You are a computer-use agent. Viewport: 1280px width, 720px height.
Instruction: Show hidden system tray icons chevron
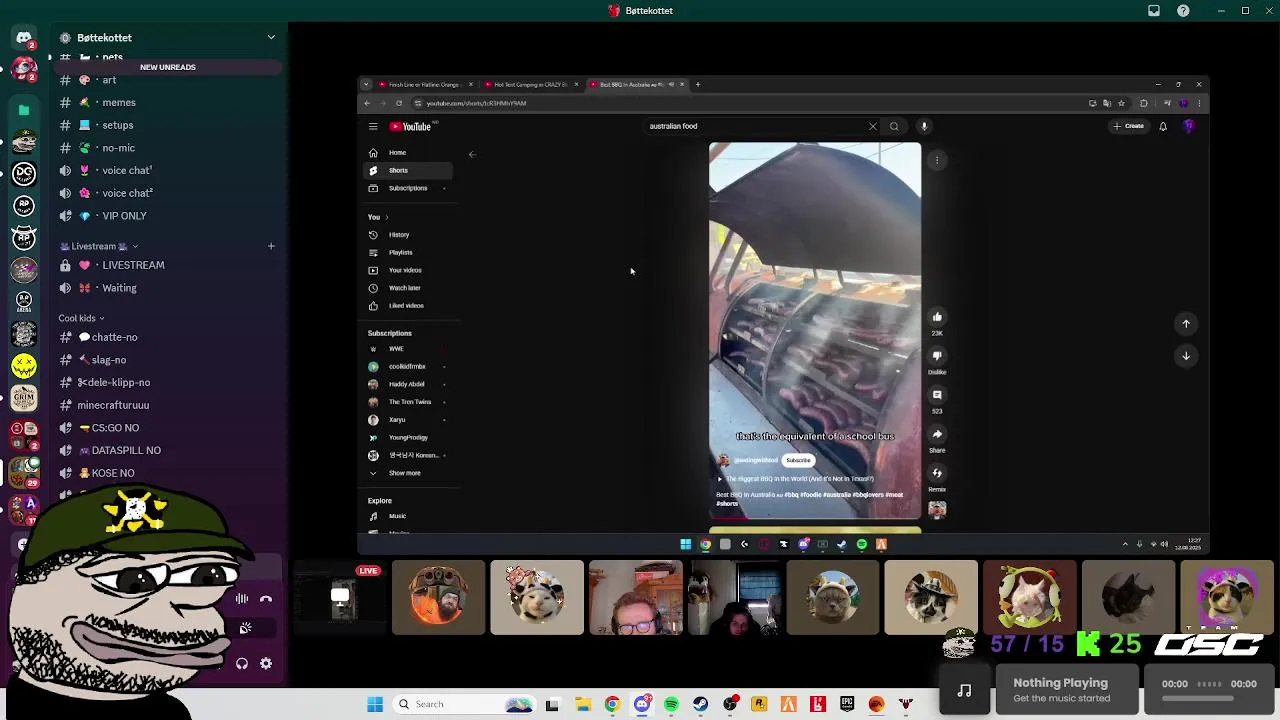[1125, 544]
